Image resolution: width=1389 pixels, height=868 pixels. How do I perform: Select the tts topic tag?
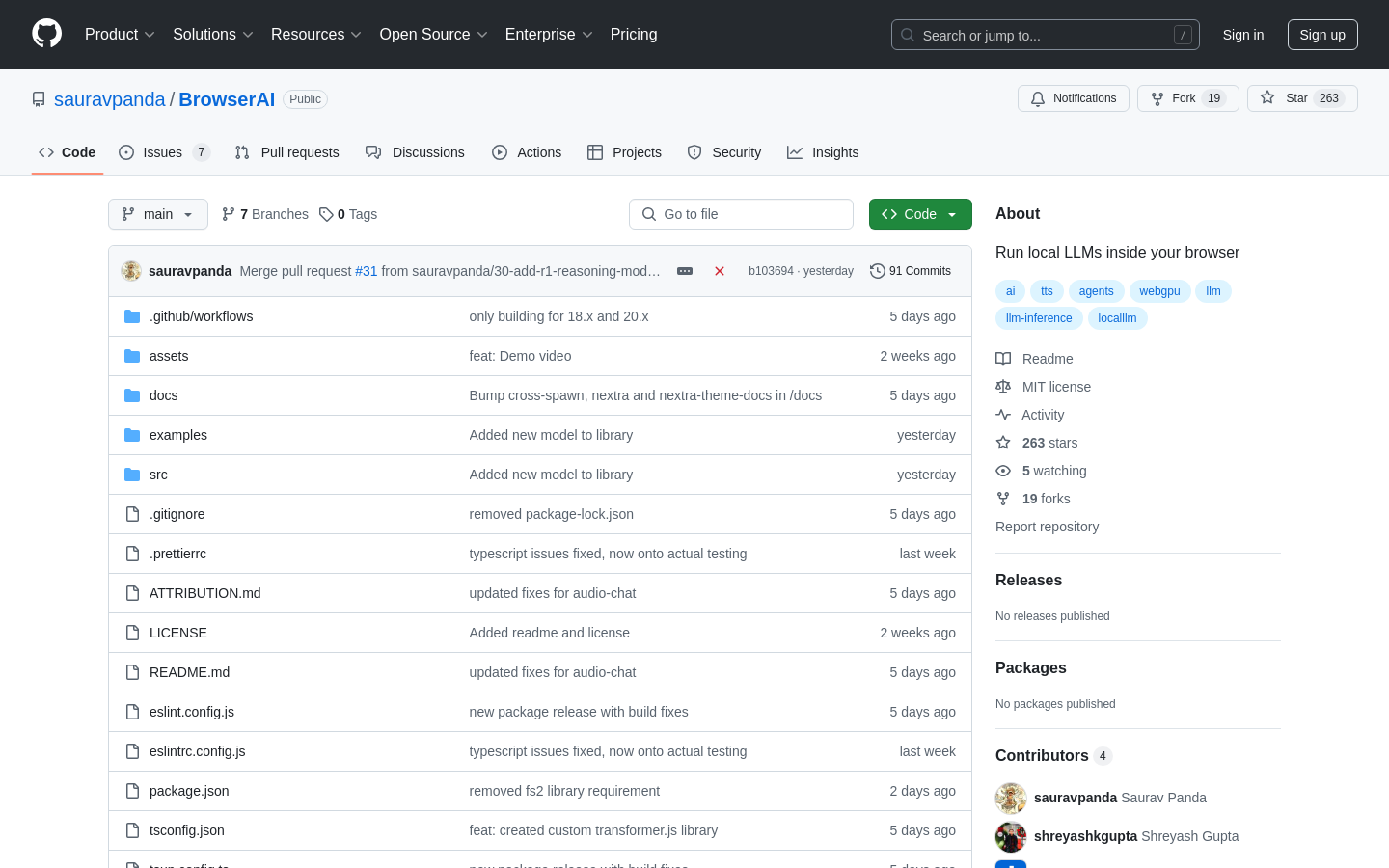(x=1047, y=291)
